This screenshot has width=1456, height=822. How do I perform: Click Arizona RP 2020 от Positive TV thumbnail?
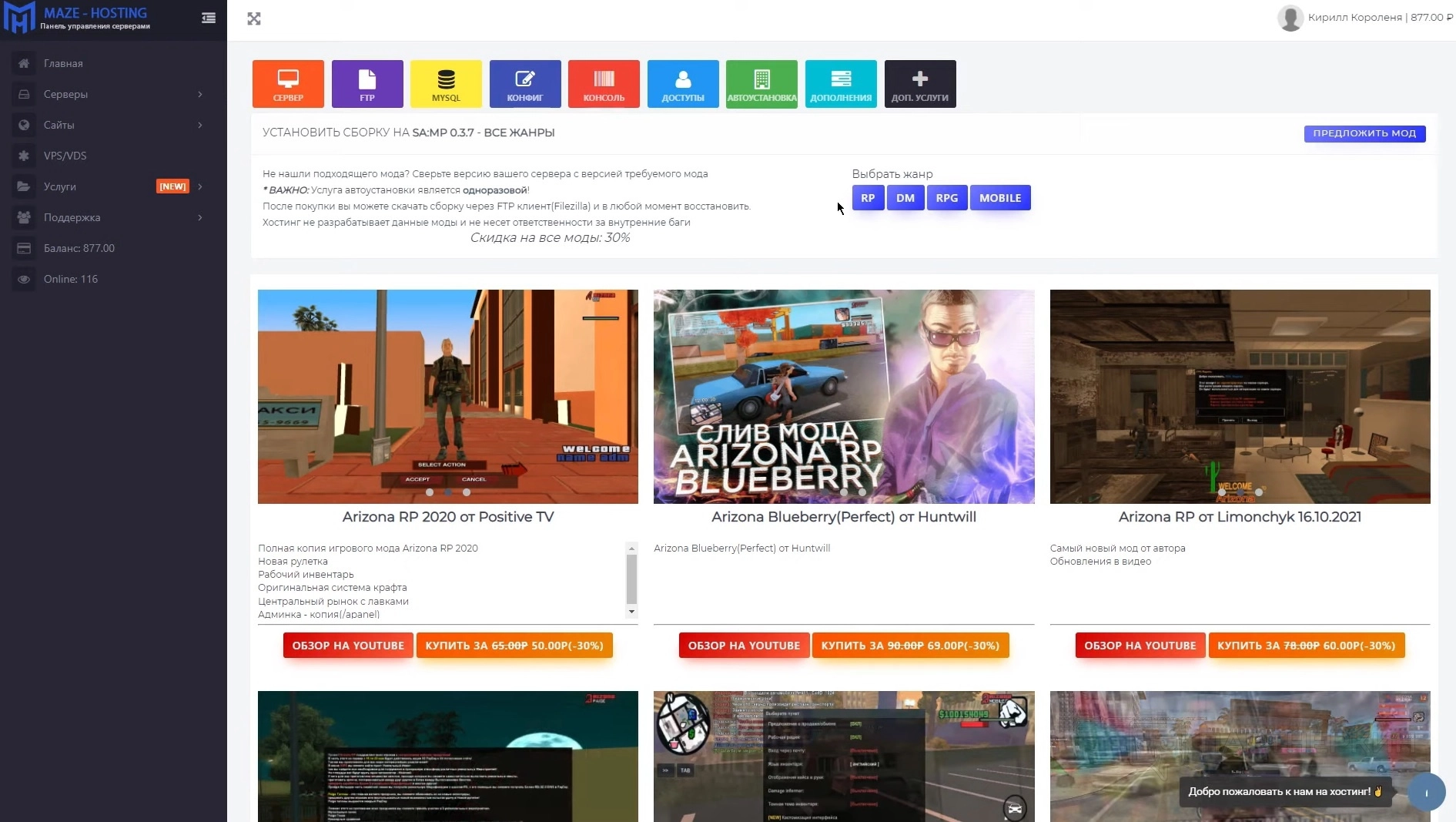448,397
